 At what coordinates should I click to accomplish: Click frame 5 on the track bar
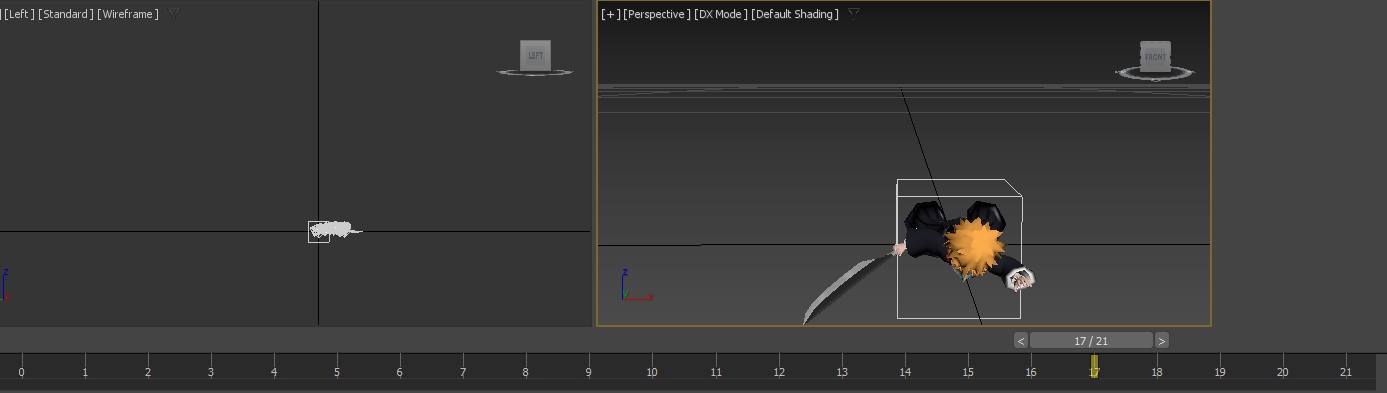coord(337,372)
